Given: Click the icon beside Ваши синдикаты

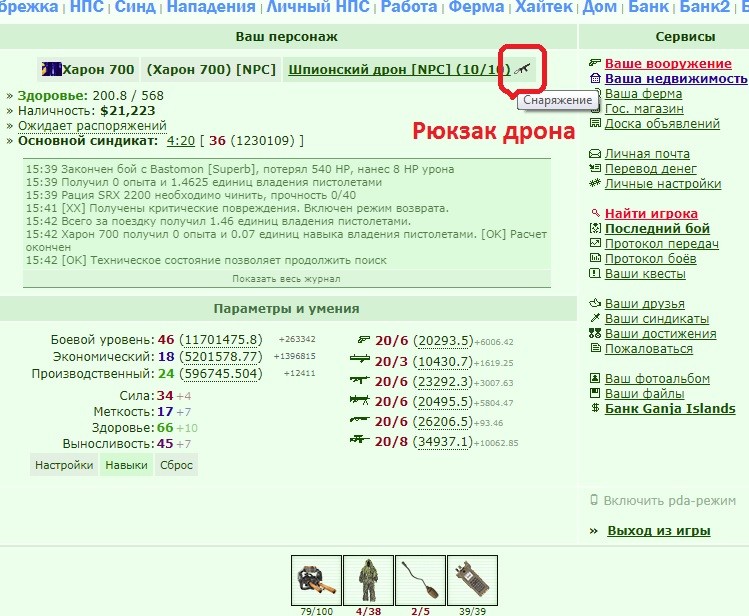Looking at the screenshot, I should [x=595, y=318].
